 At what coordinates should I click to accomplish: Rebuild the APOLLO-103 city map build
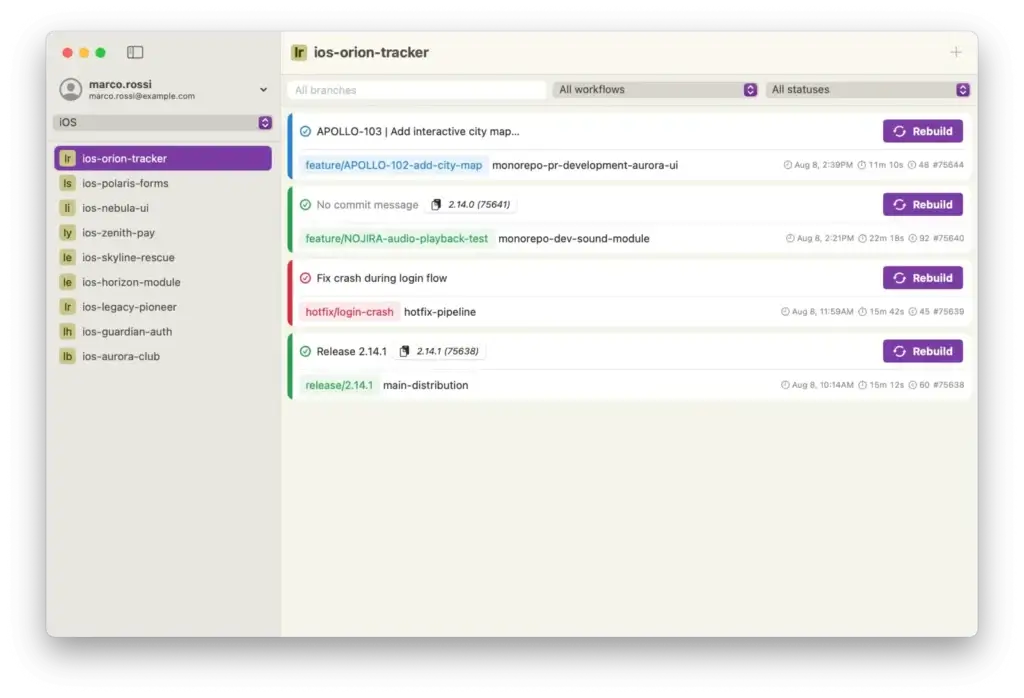(x=923, y=131)
